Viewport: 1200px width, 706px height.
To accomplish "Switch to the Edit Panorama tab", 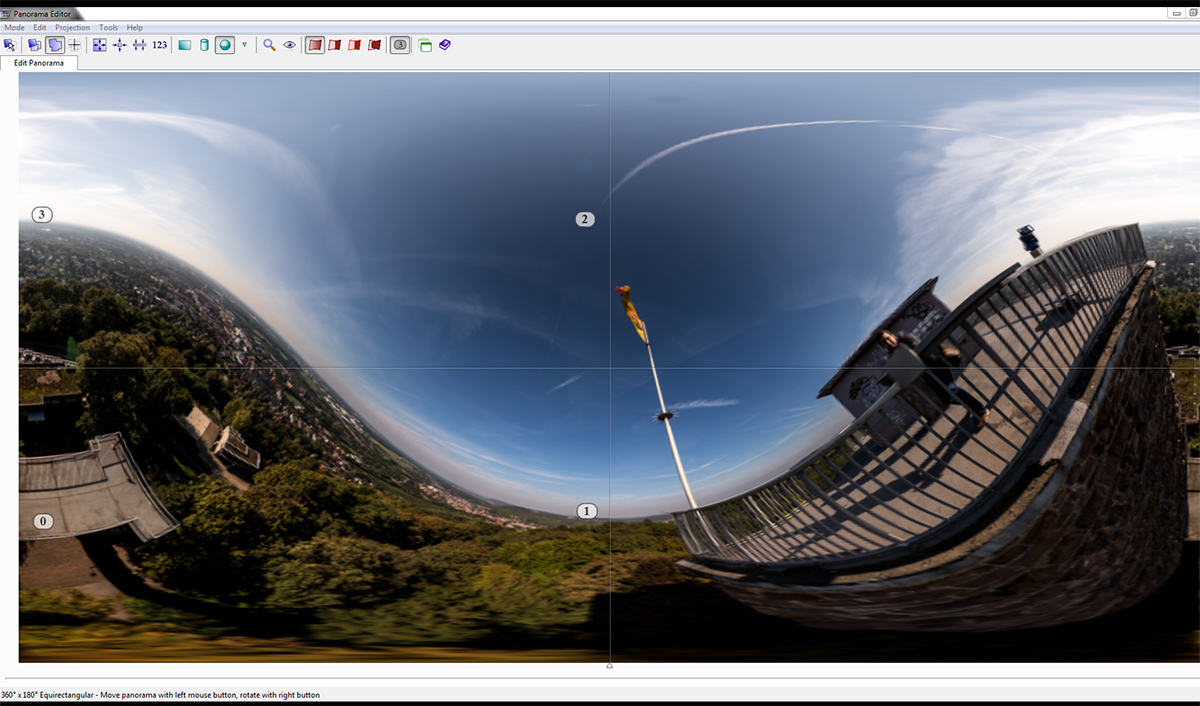I will (39, 63).
